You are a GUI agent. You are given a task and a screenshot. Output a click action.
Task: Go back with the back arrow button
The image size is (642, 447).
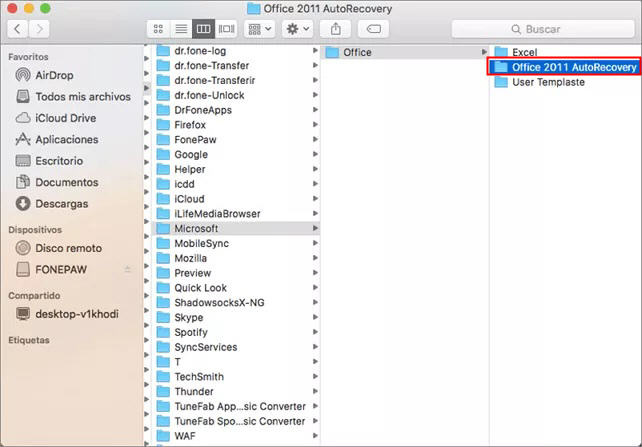point(18,29)
